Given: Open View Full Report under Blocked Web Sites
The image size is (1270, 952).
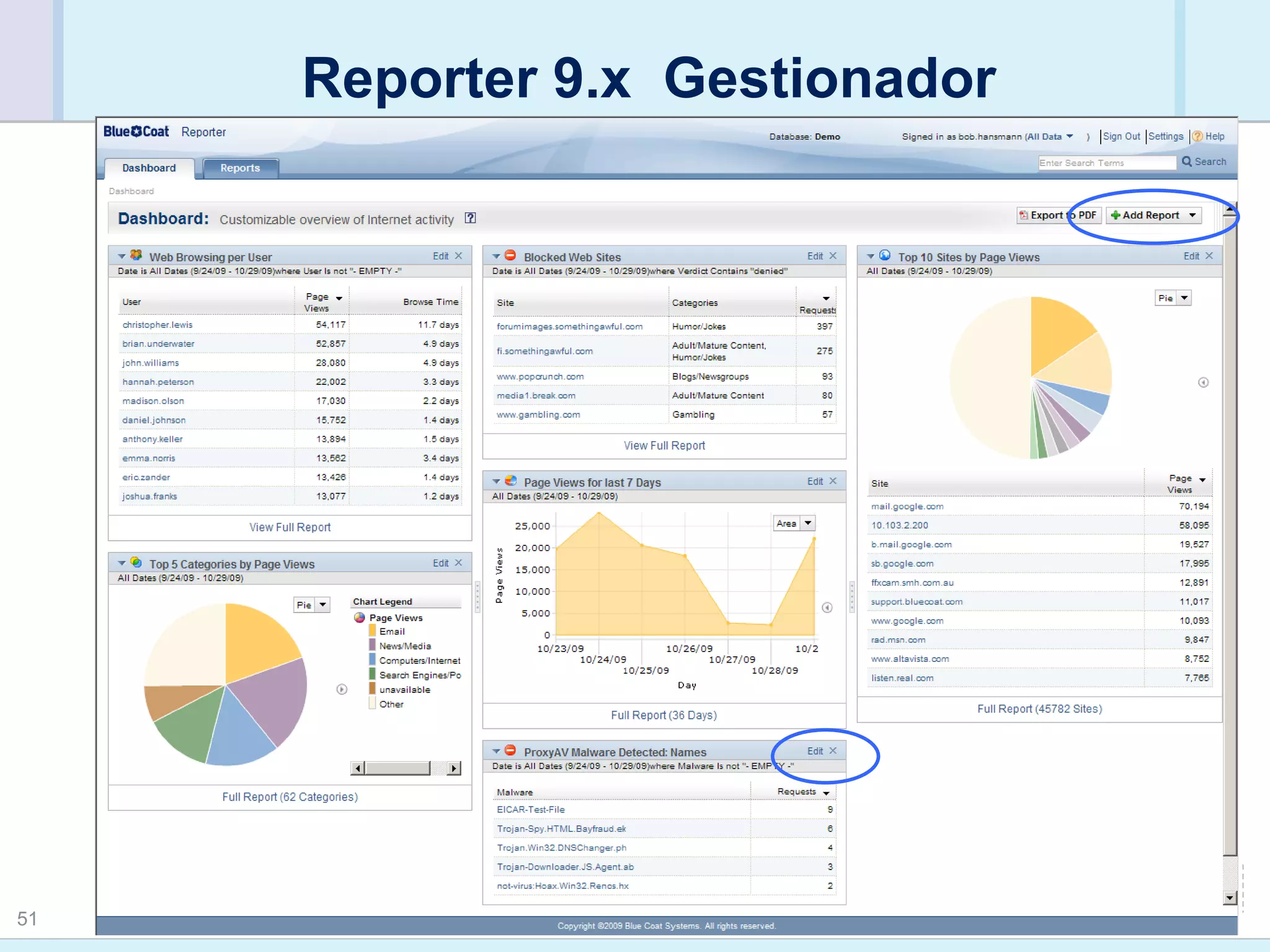Looking at the screenshot, I should click(664, 446).
